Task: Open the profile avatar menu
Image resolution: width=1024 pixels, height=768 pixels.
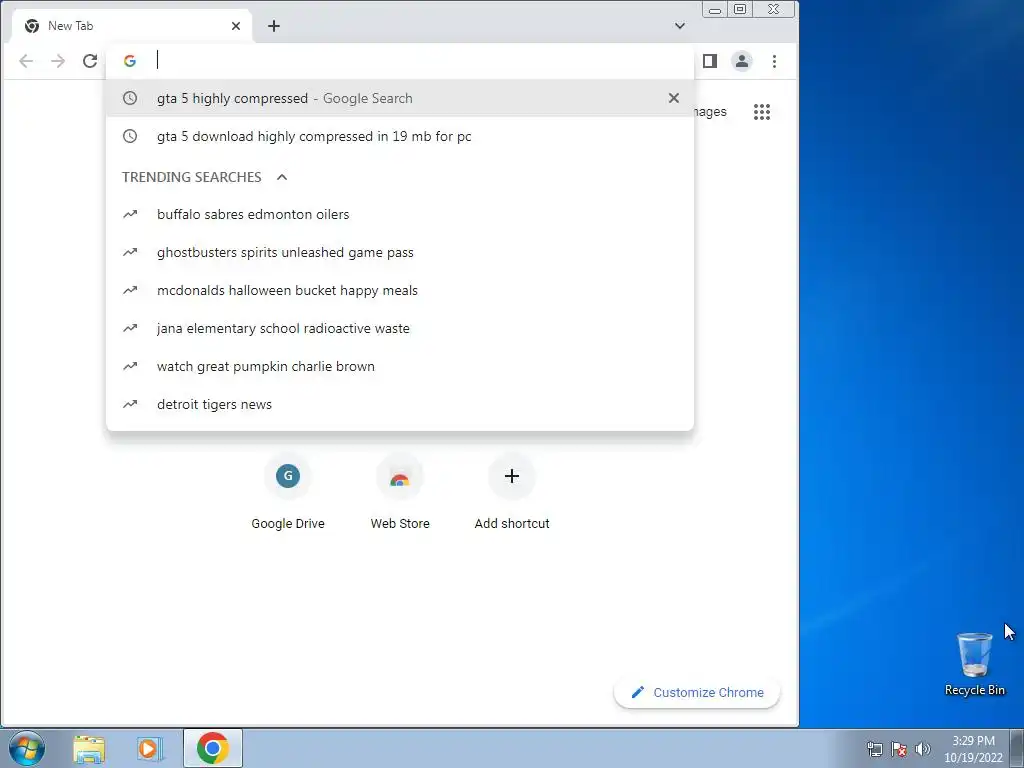Action: (x=742, y=61)
